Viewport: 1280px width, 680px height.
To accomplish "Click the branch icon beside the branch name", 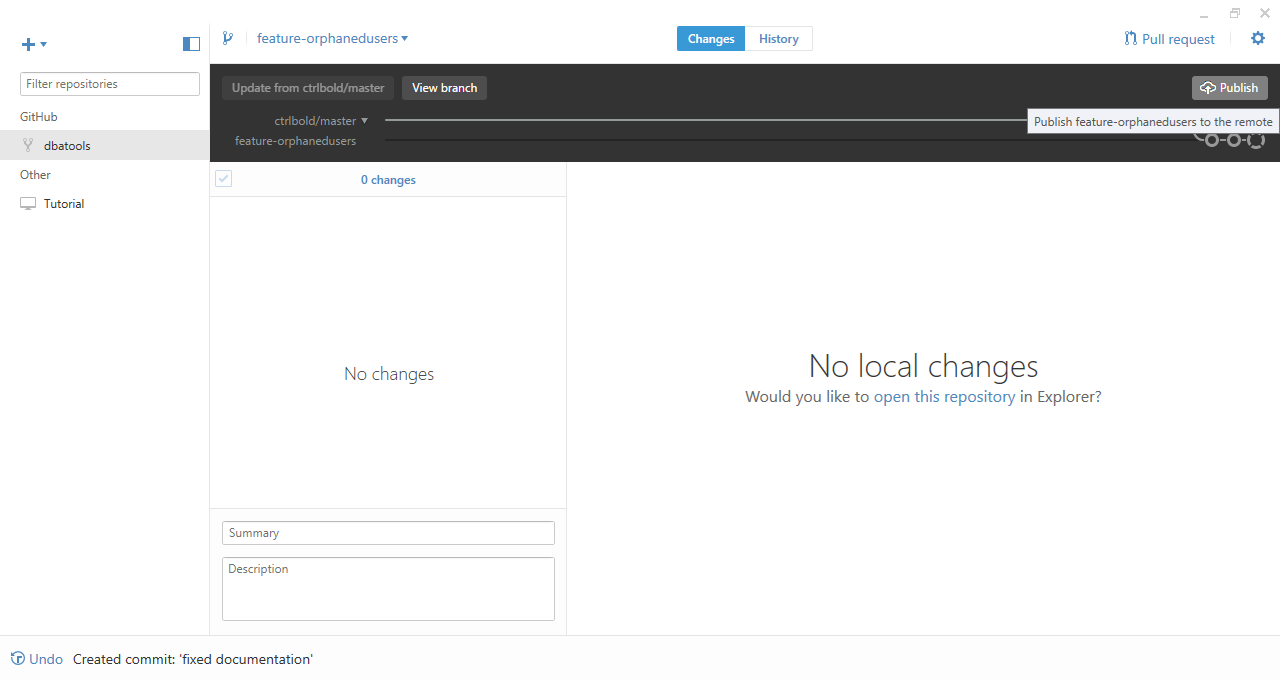I will point(228,39).
